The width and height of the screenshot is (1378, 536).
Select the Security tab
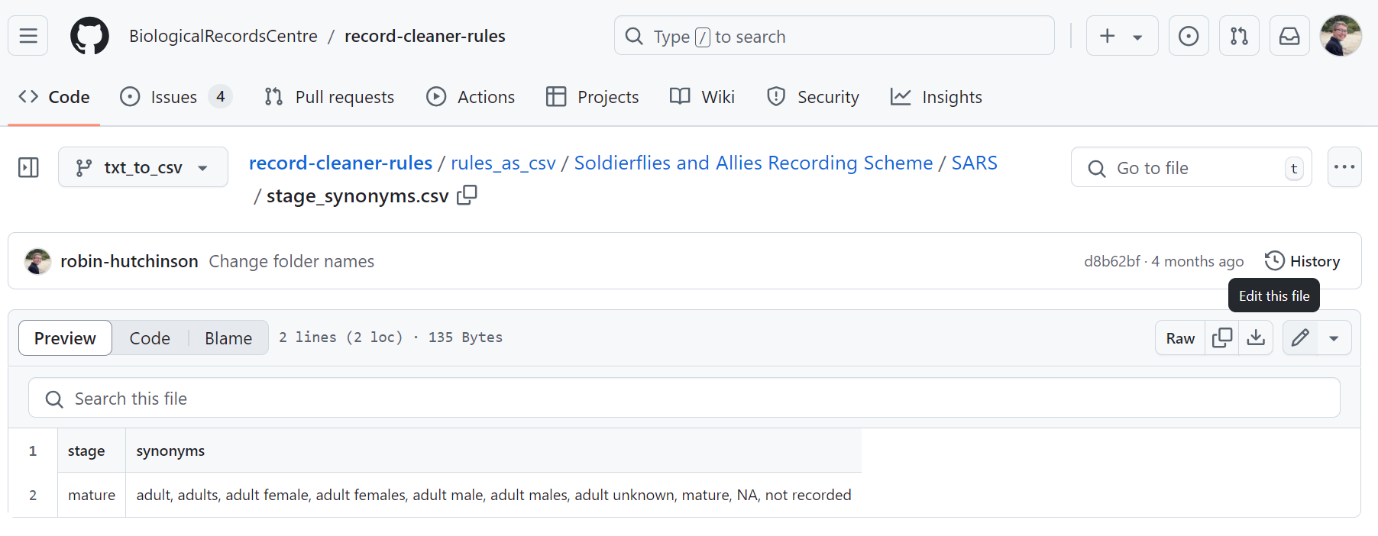tap(812, 97)
